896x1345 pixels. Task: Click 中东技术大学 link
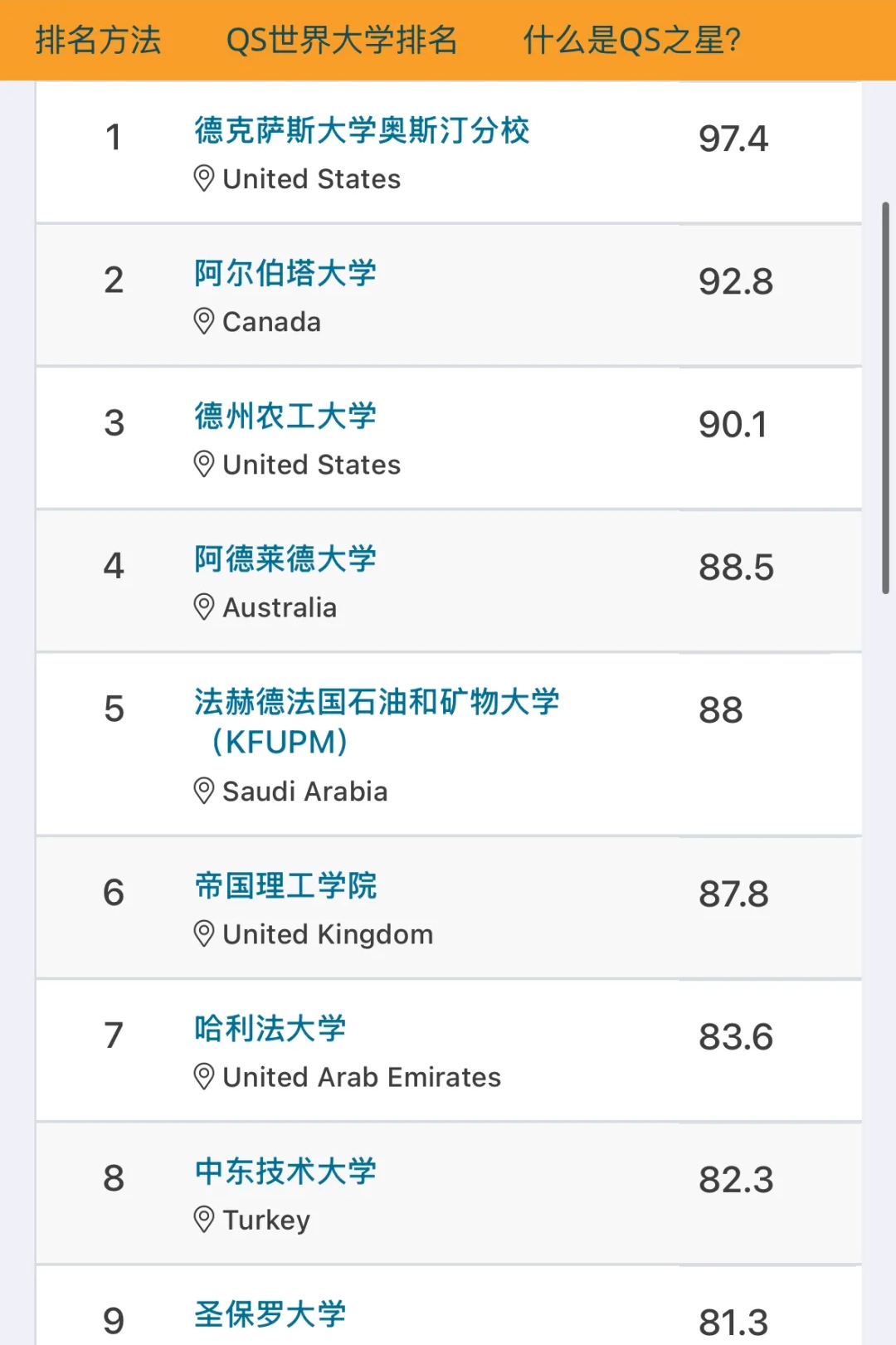(285, 1171)
